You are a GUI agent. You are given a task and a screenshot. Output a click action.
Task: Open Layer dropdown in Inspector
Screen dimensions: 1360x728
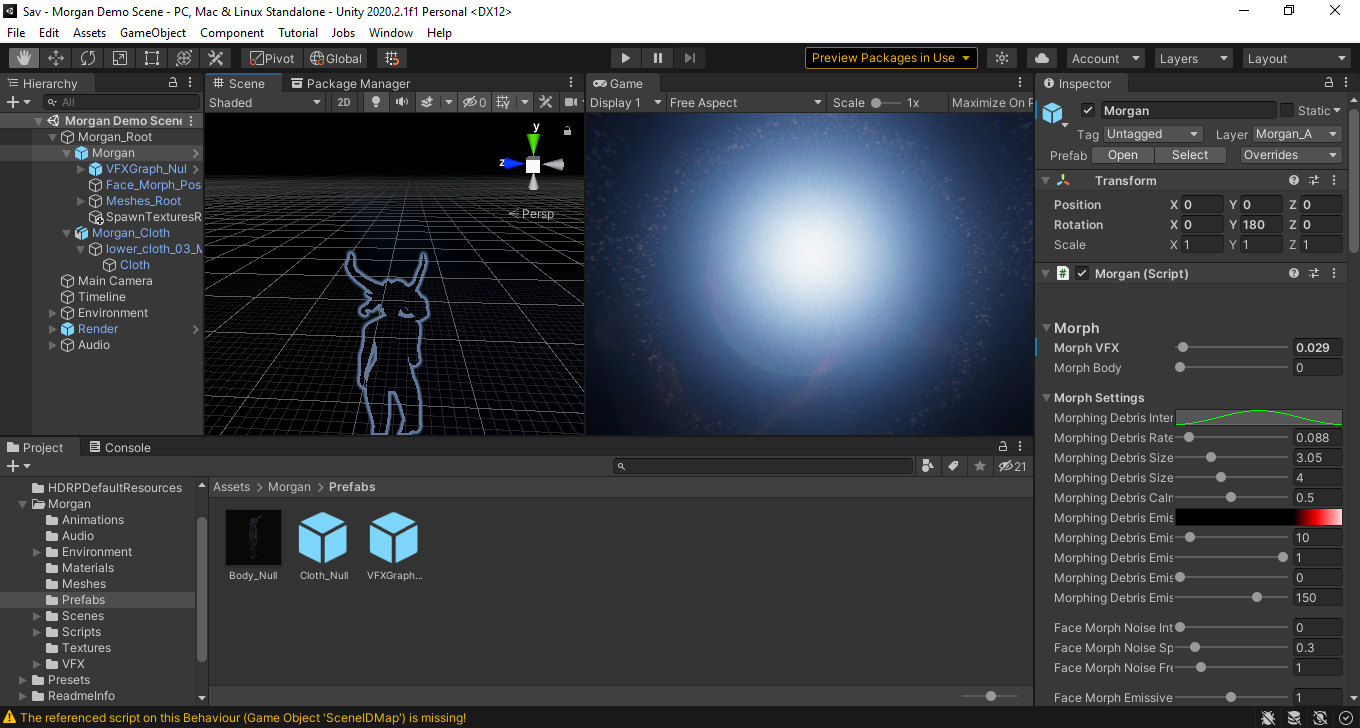pos(1297,134)
